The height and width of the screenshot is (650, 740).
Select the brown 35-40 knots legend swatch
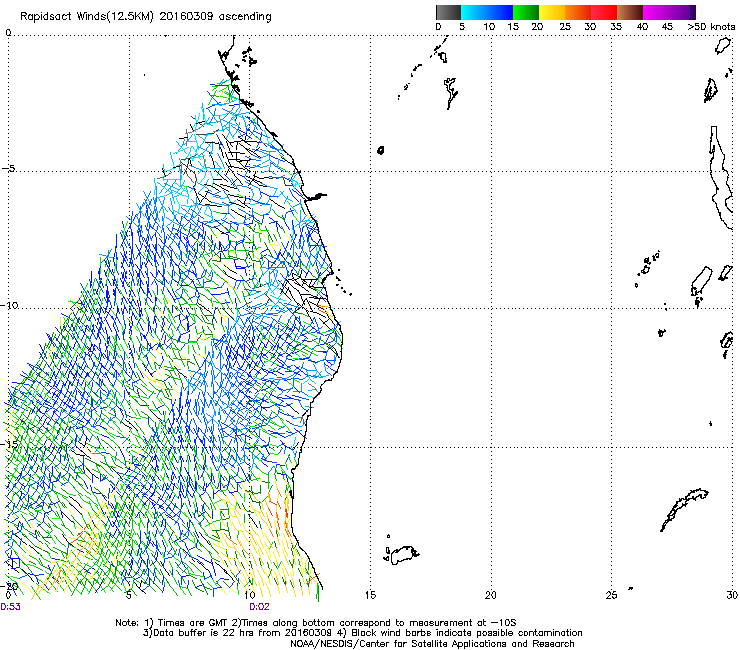pyautogui.click(x=630, y=12)
